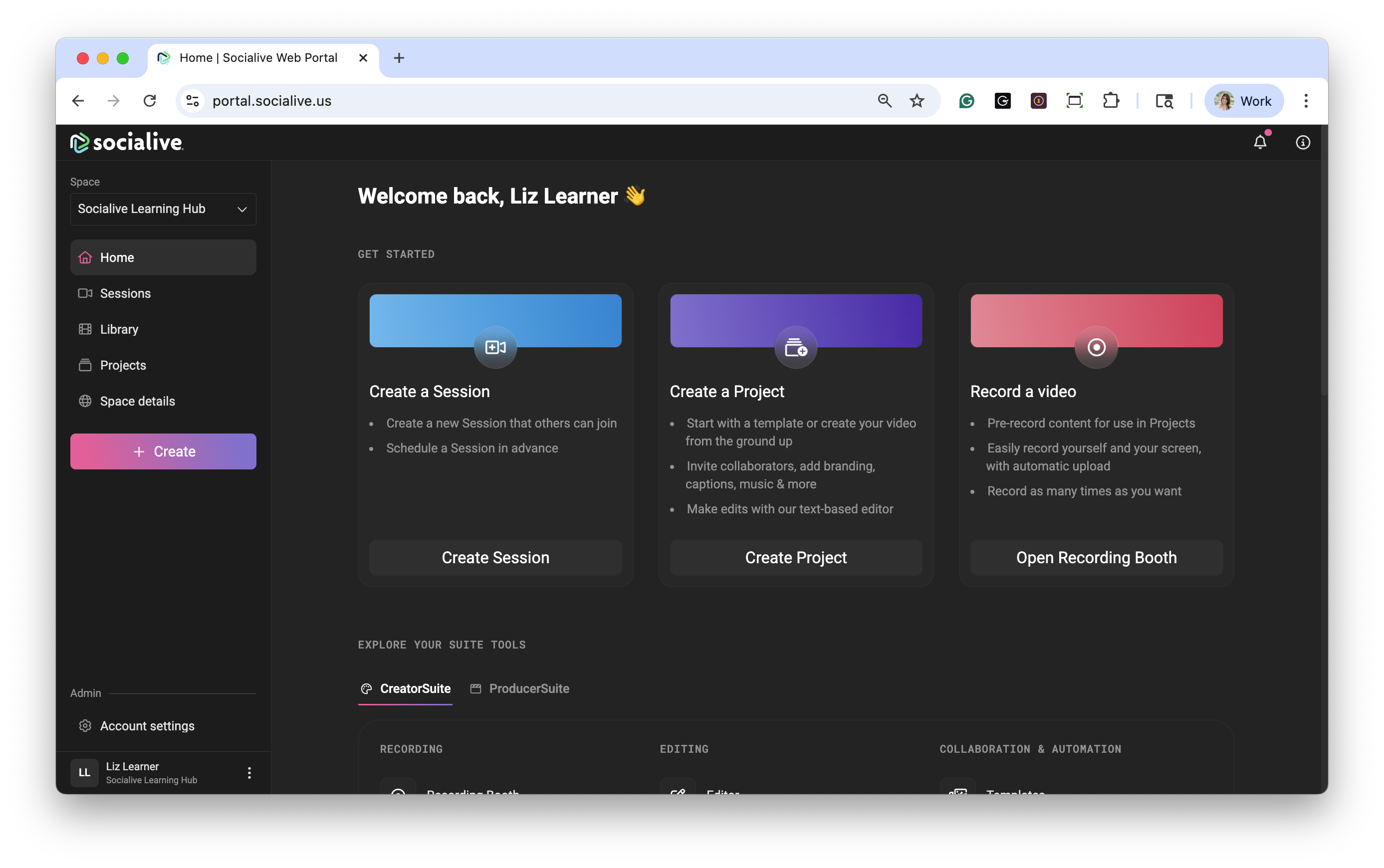Click the Grammarly extension icon
The height and width of the screenshot is (868, 1384).
tap(967, 101)
